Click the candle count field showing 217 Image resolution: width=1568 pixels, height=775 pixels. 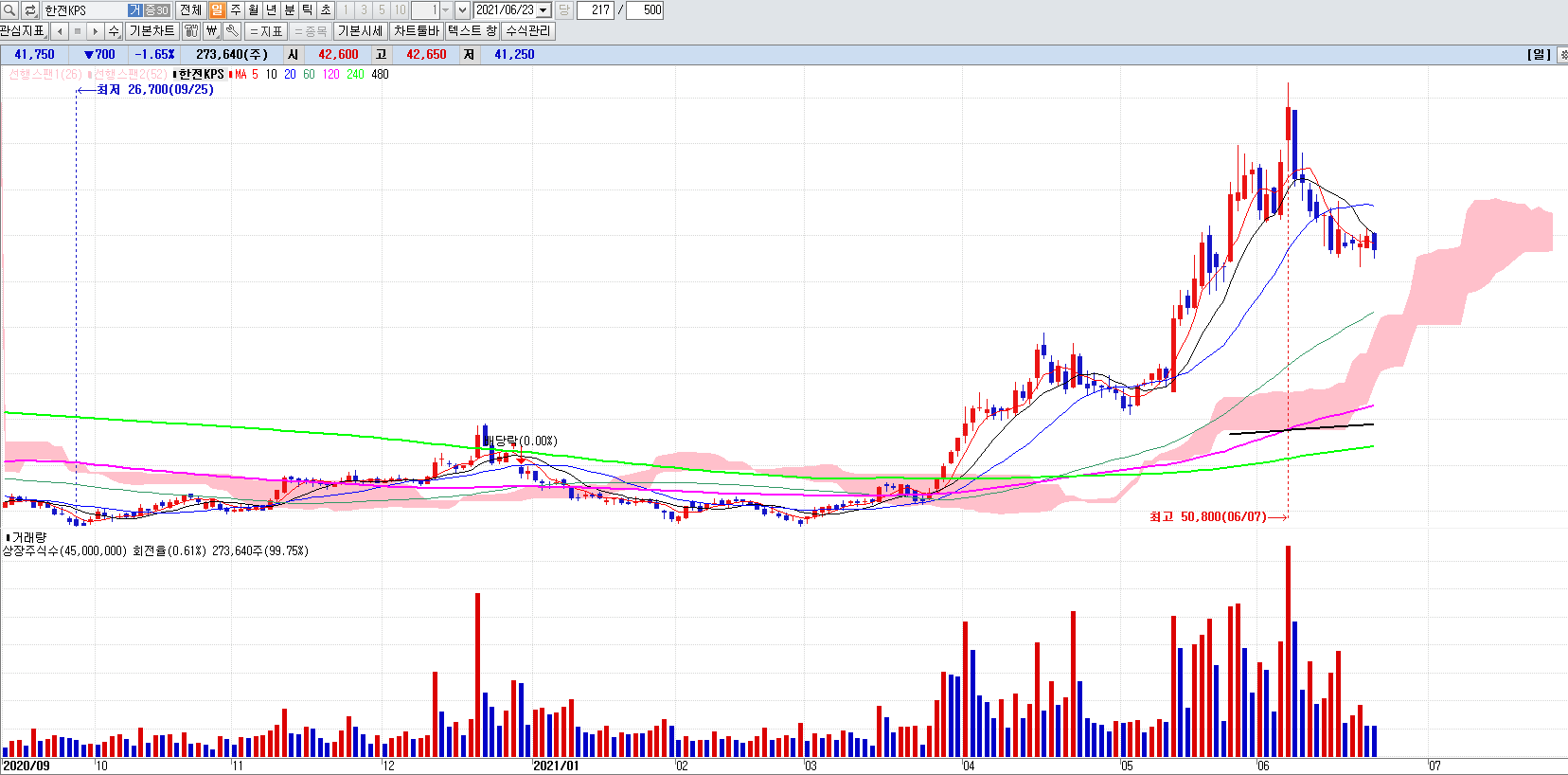point(596,10)
